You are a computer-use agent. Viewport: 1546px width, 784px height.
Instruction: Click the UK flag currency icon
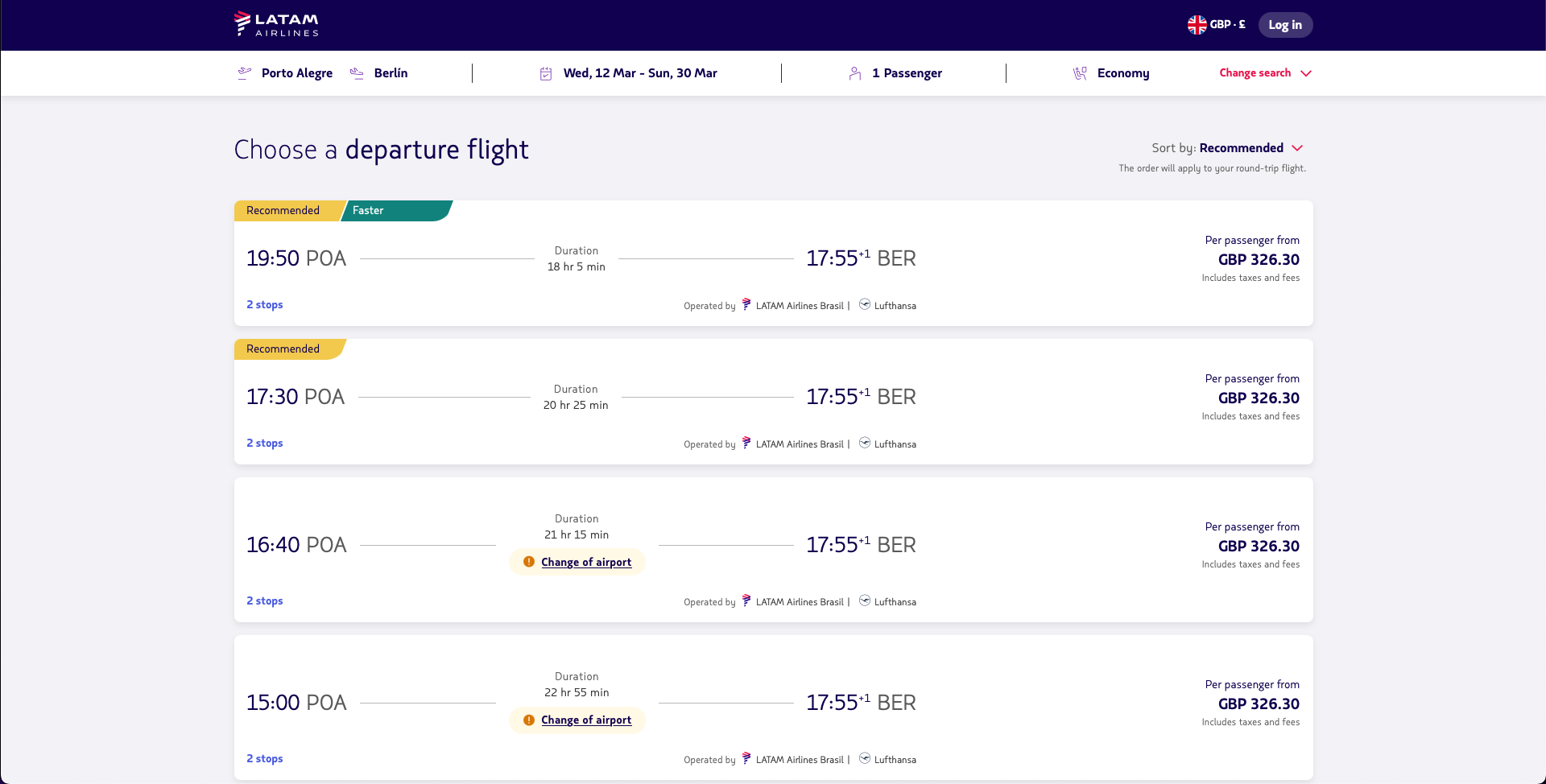(x=1197, y=25)
